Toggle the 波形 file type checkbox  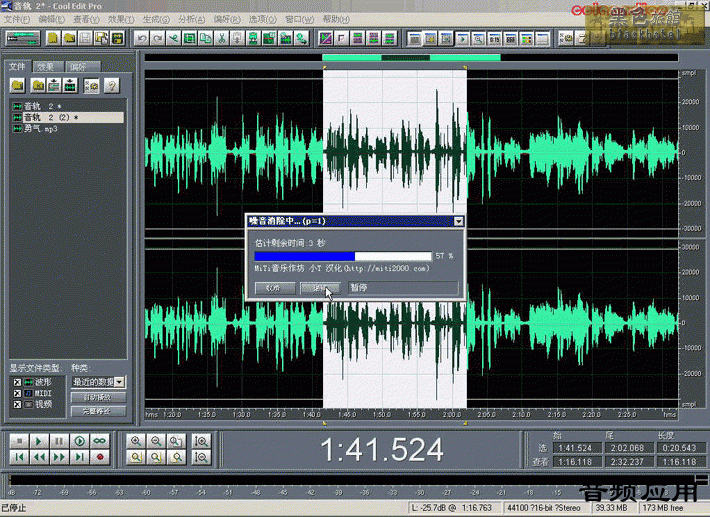pos(17,382)
